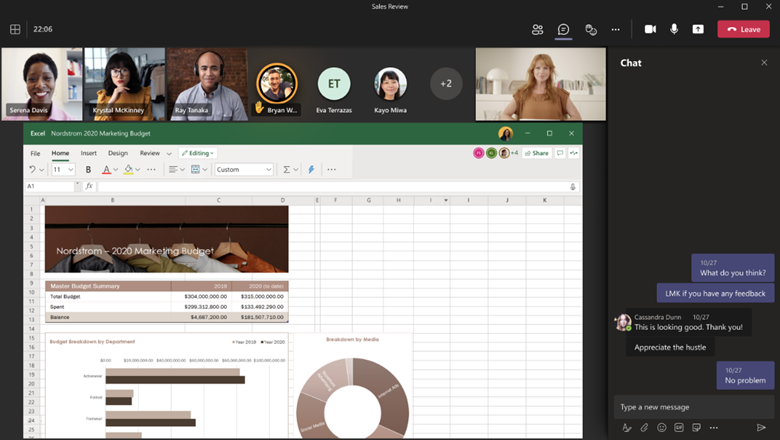Open the merge cells dropdown arrow
780x440 pixels.
coord(204,170)
